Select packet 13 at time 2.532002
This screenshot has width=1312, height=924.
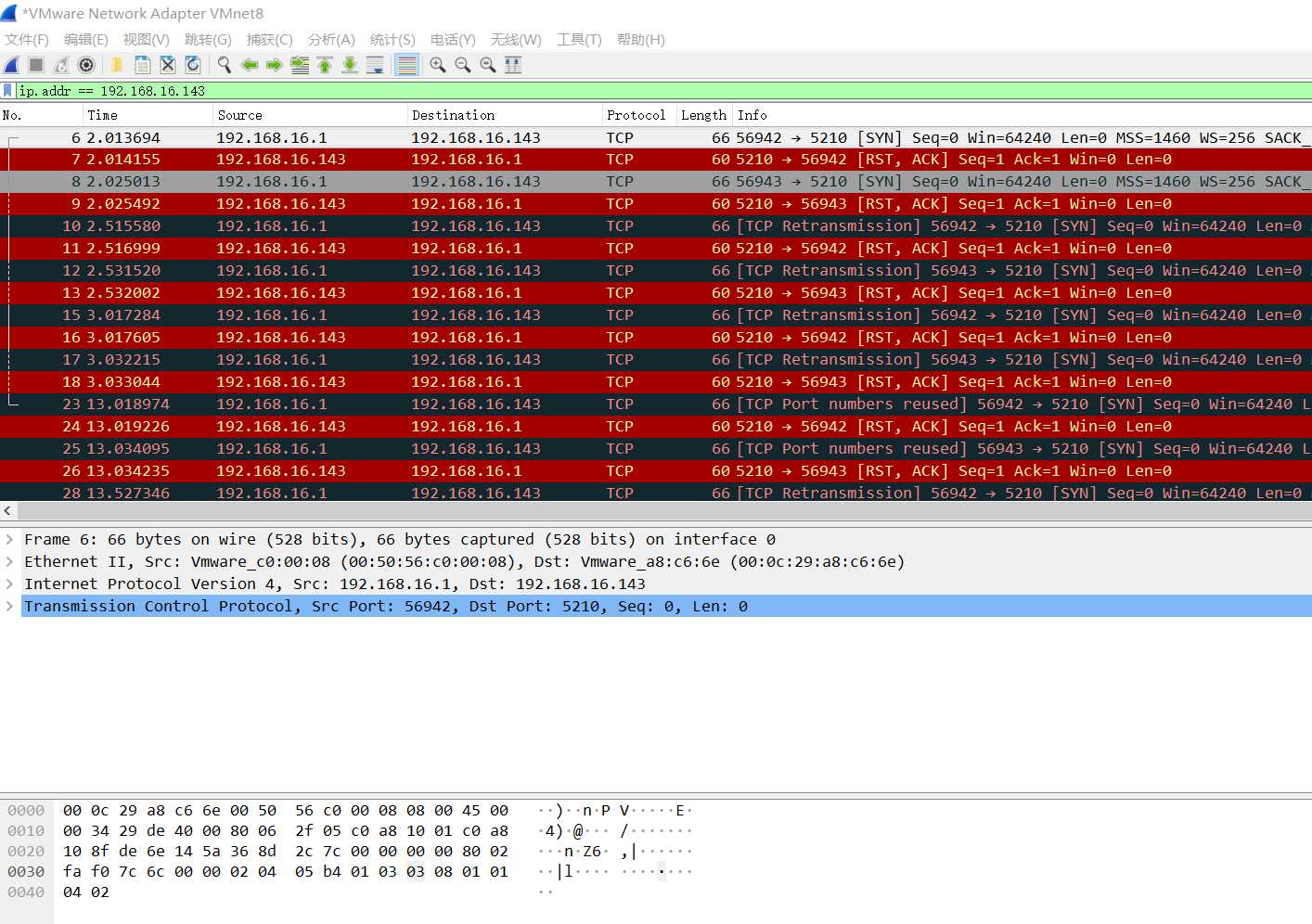[x=656, y=293]
